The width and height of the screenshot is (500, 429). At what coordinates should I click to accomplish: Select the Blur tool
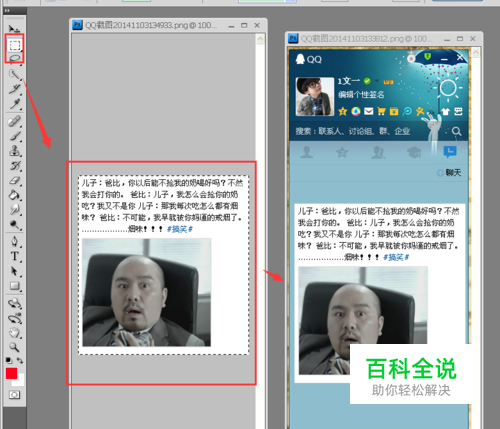pos(14,210)
